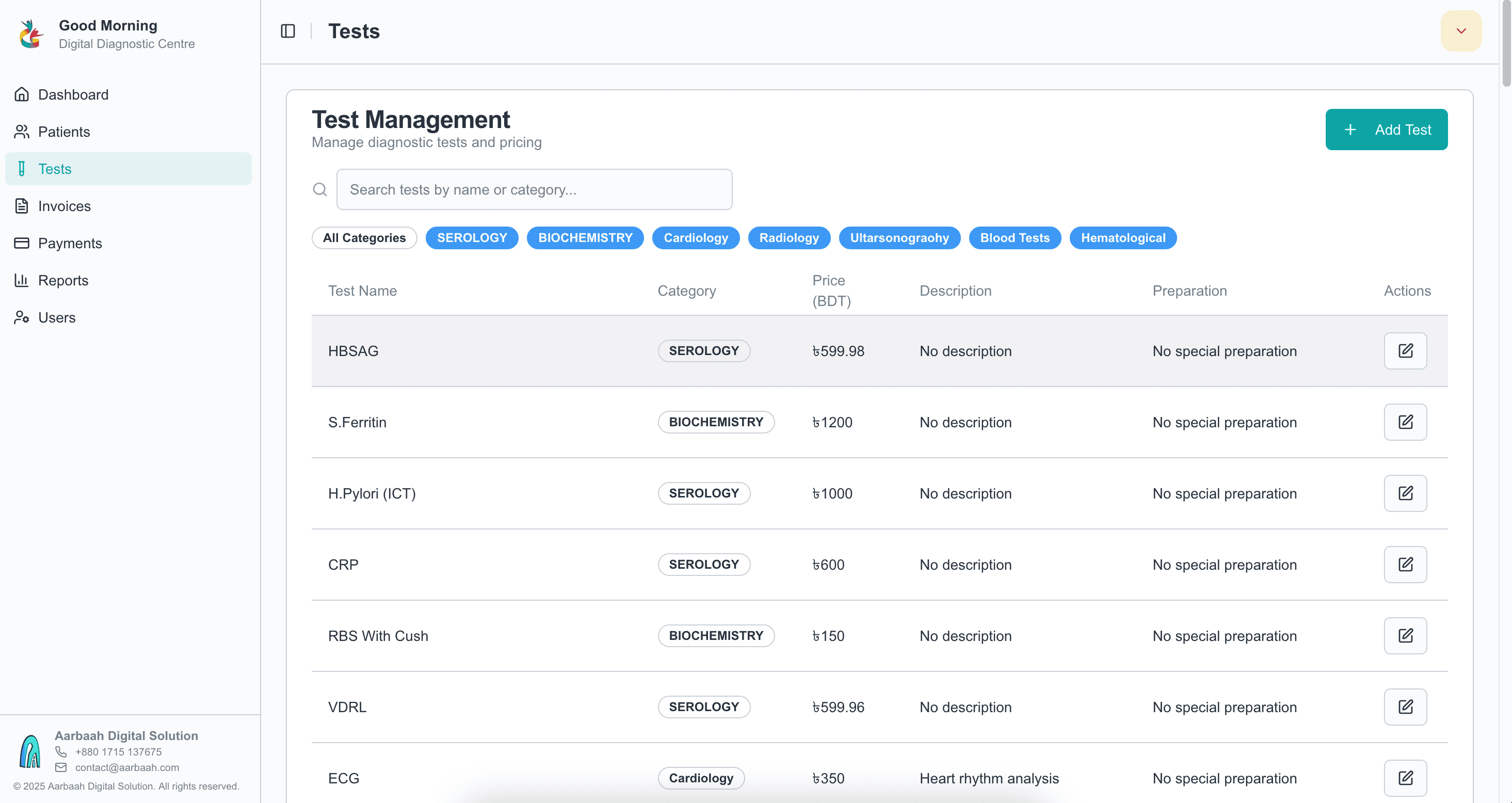This screenshot has height=803, width=1512.
Task: Edit the RBS With Cush test
Action: point(1405,636)
